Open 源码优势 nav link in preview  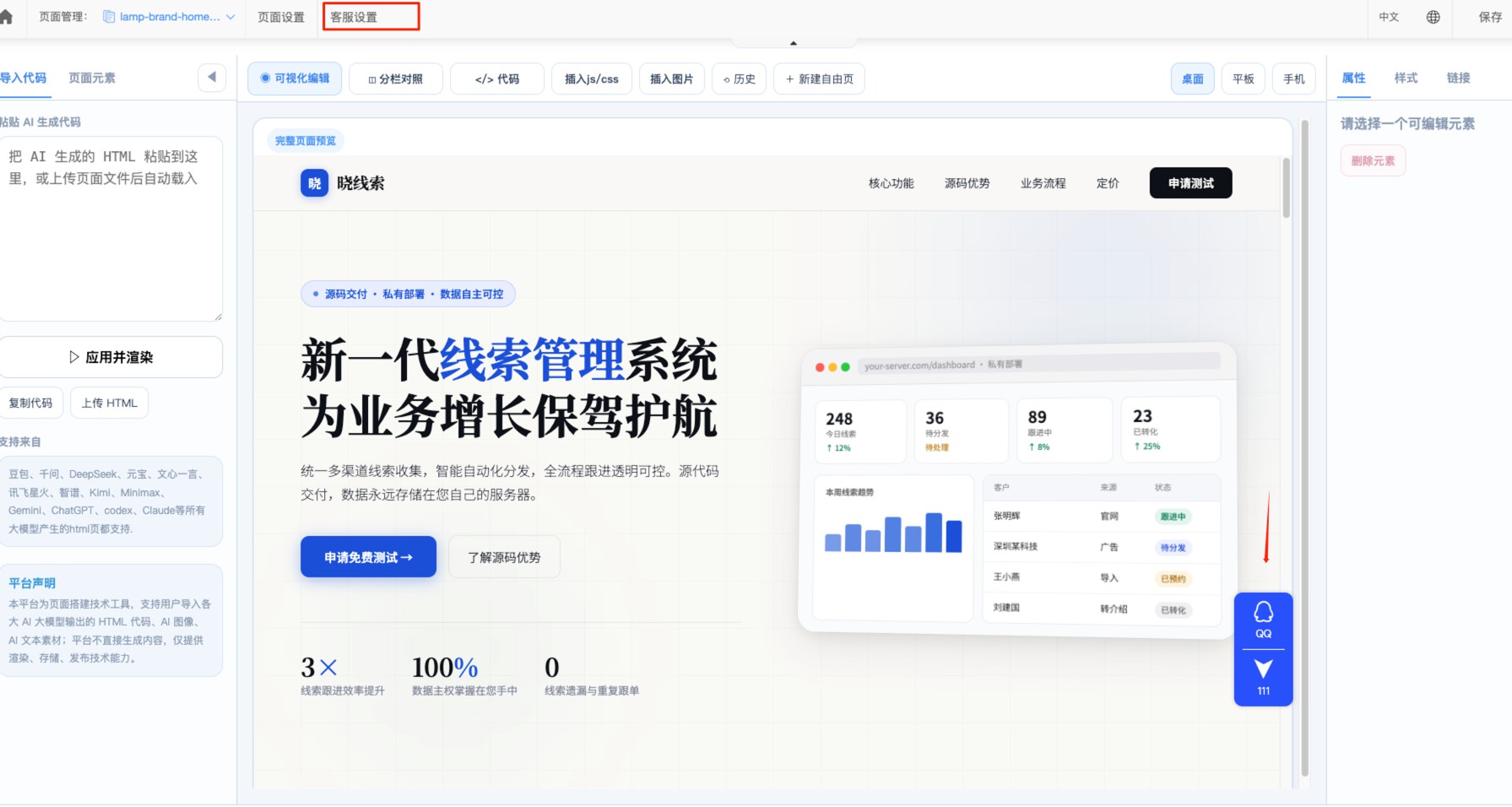(967, 183)
